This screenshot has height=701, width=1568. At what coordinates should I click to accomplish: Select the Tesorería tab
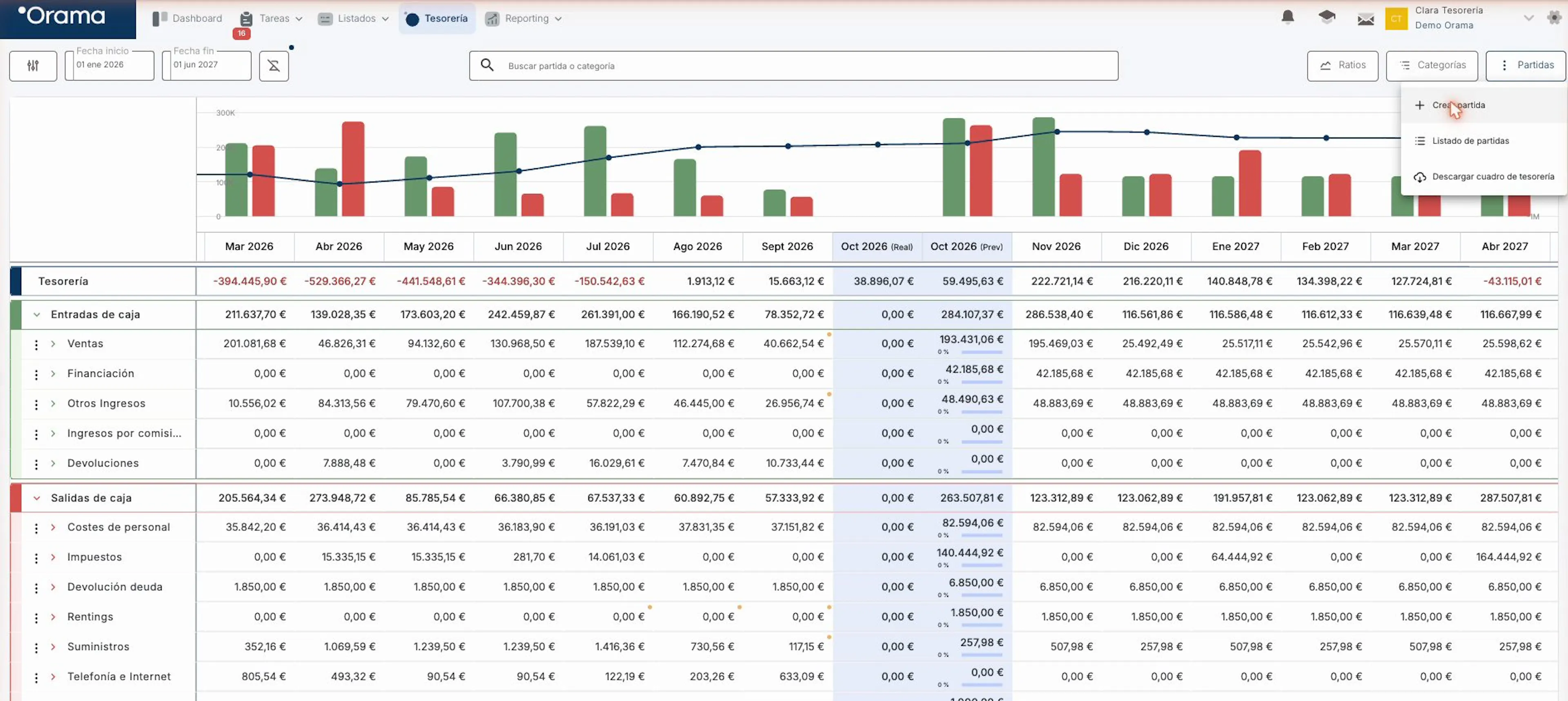click(x=437, y=18)
